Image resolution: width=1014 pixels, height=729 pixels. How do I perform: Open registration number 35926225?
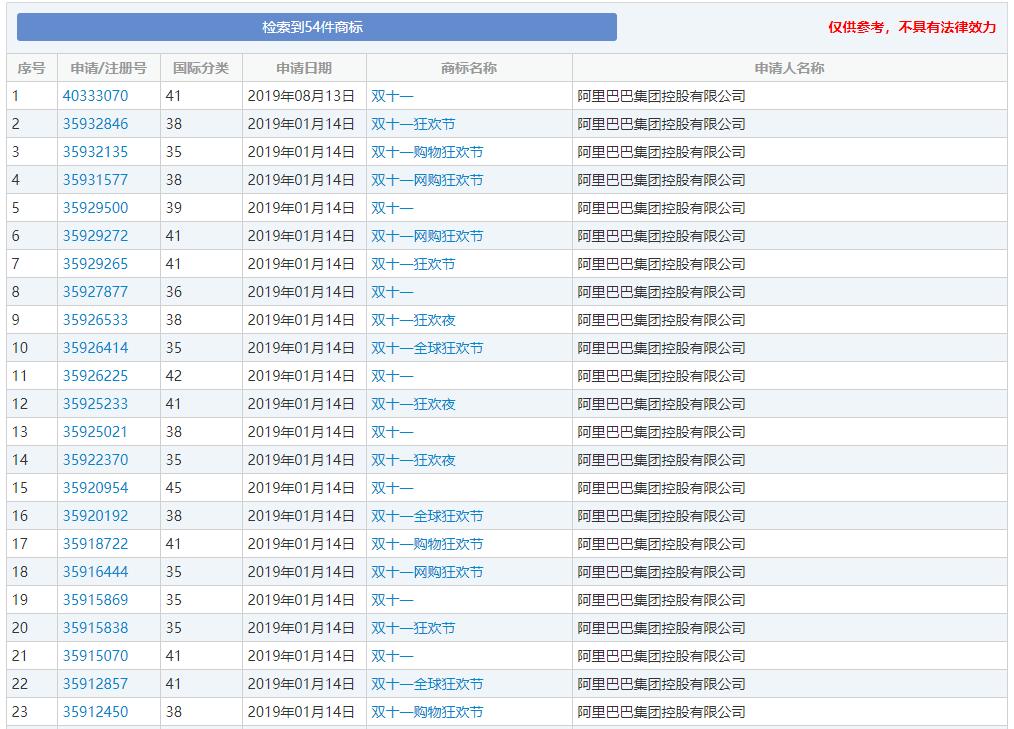pos(95,376)
